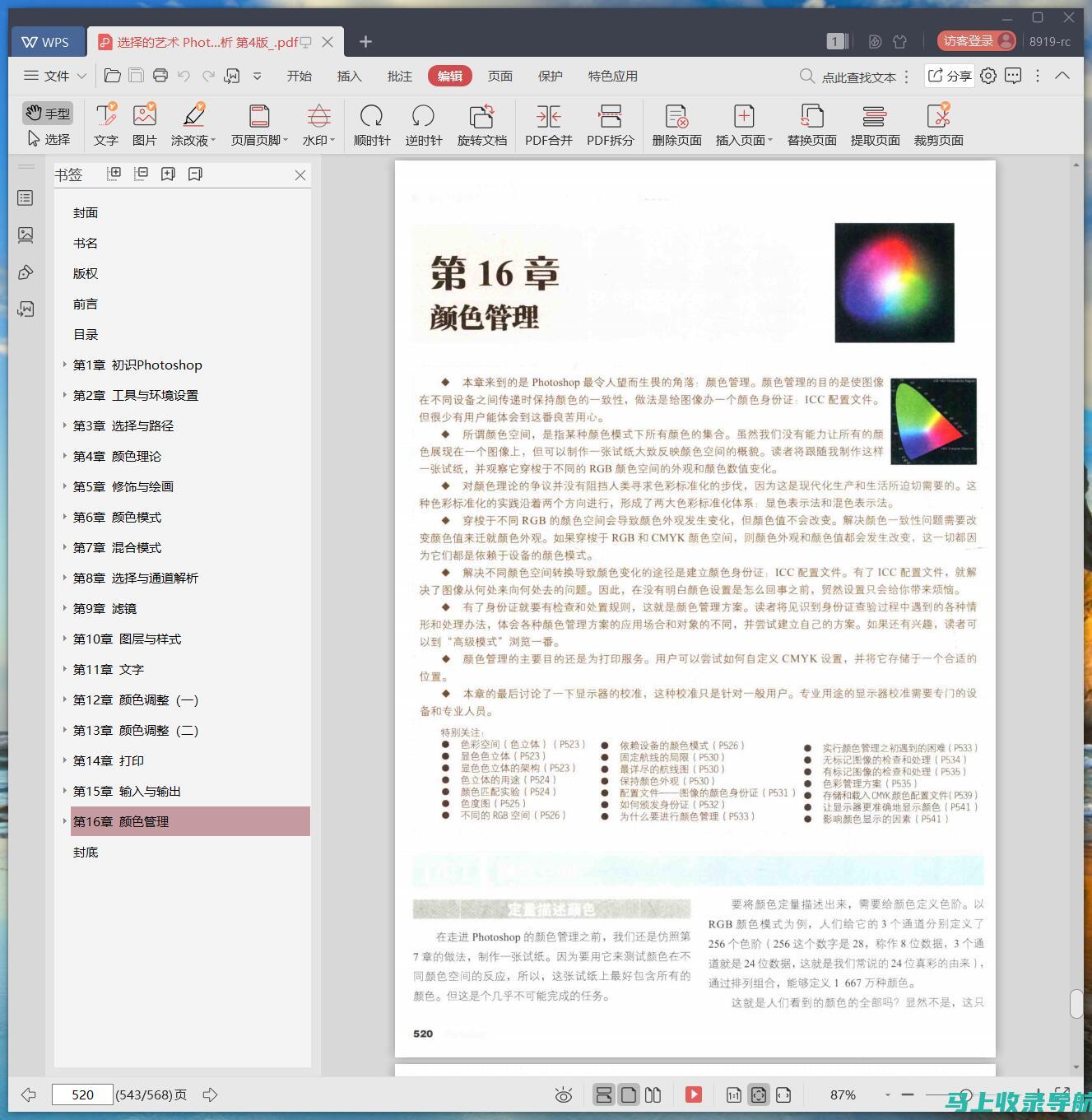Open the settings gear icon

click(988, 76)
